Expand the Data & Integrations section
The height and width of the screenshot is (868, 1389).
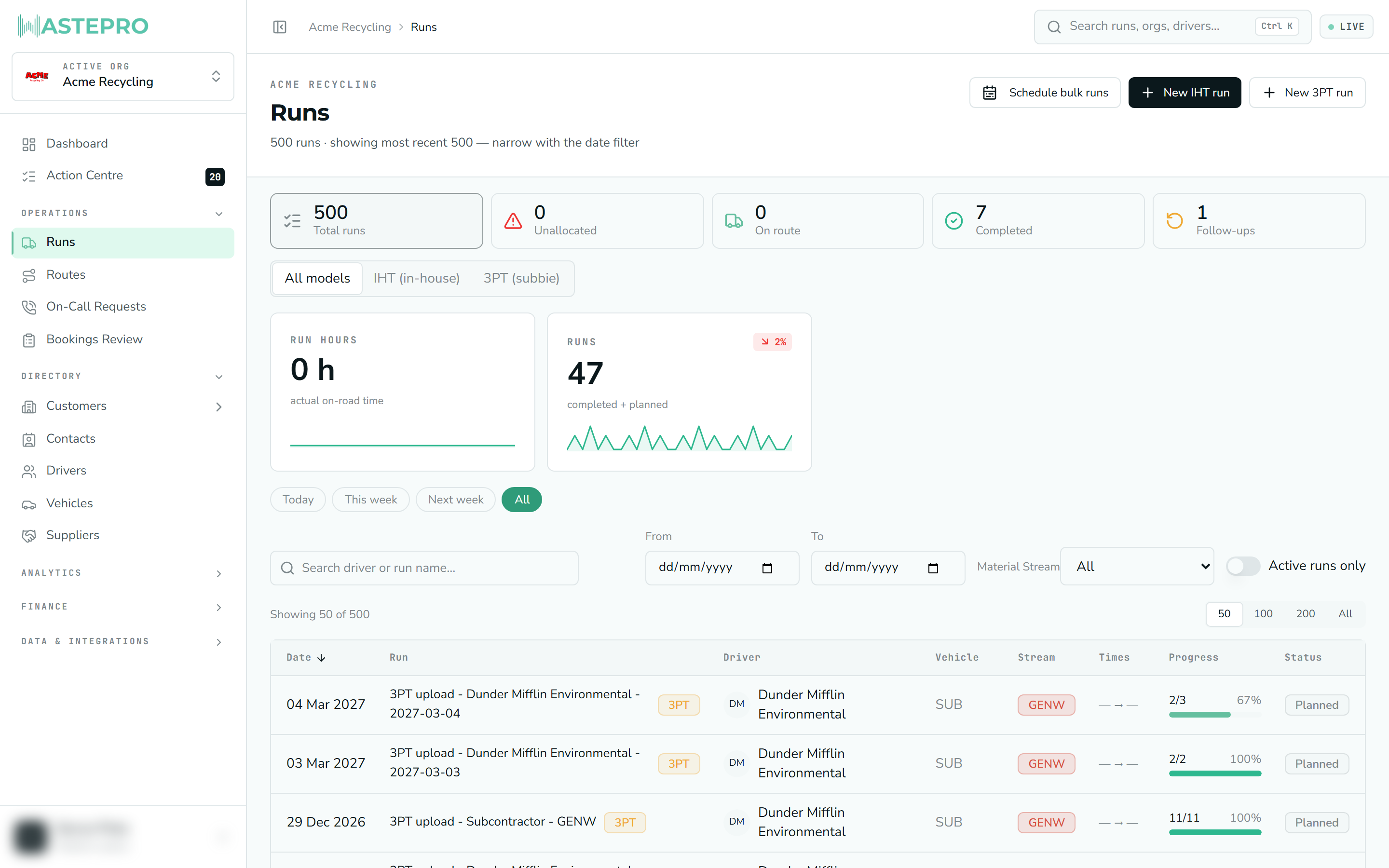pyautogui.click(x=218, y=642)
